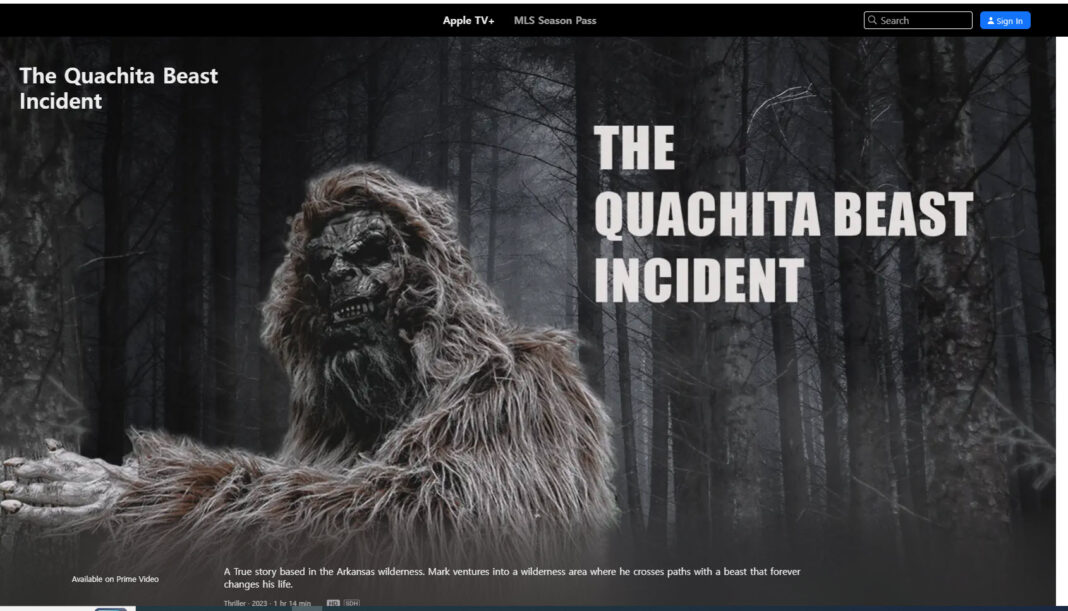Click the movie synopsis about Mark
Viewport: 1068px width, 611px height.
point(512,577)
